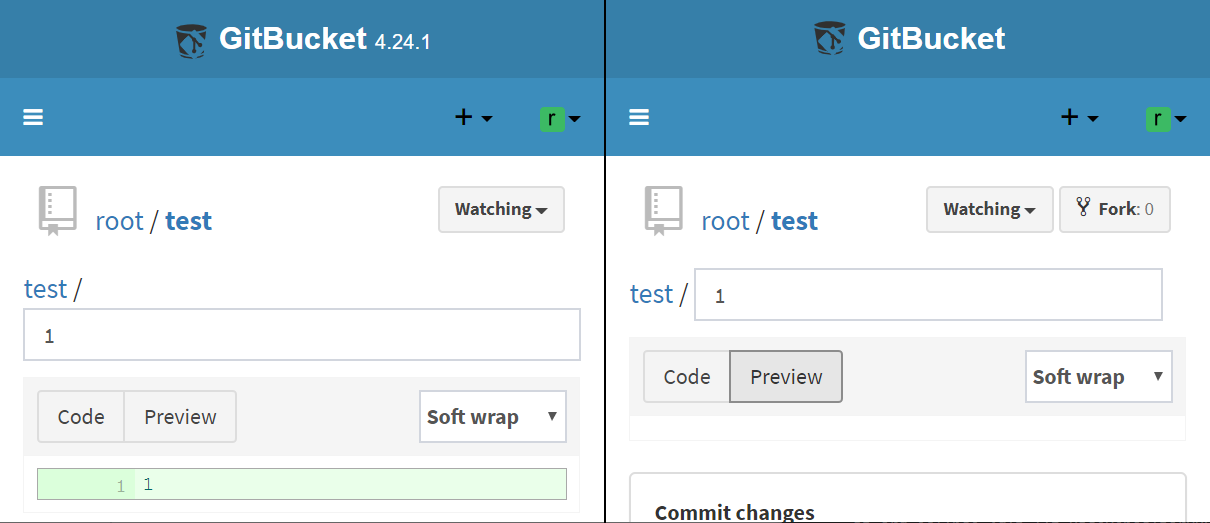
Task: Open user avatar 'r' menu in right window
Action: (1166, 118)
